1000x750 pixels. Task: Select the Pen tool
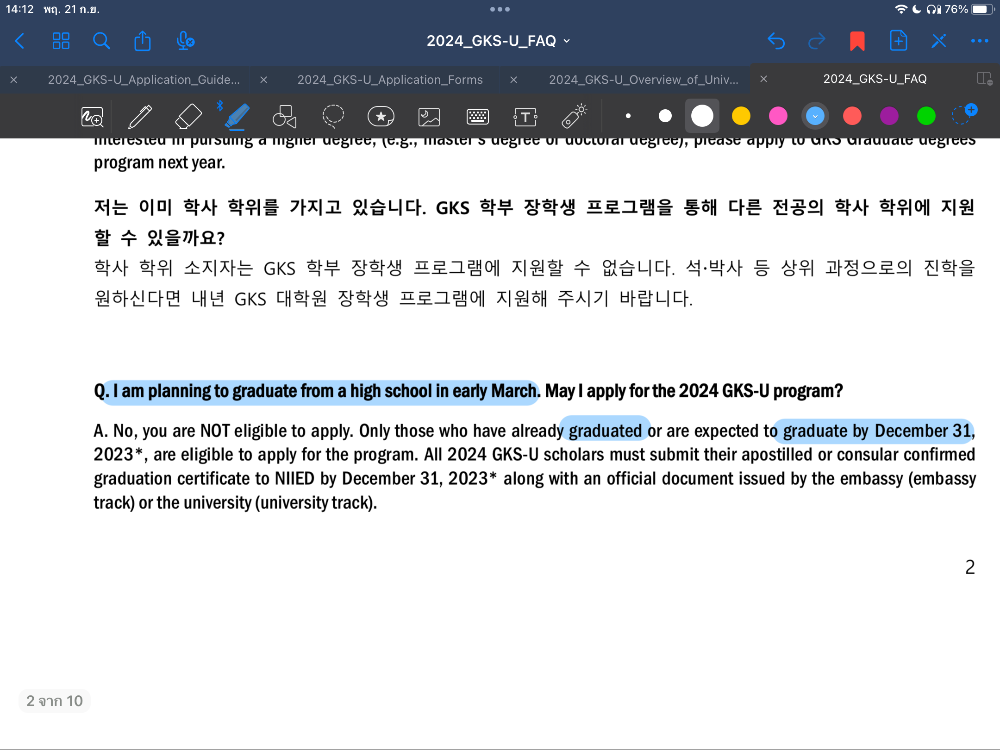click(x=140, y=116)
